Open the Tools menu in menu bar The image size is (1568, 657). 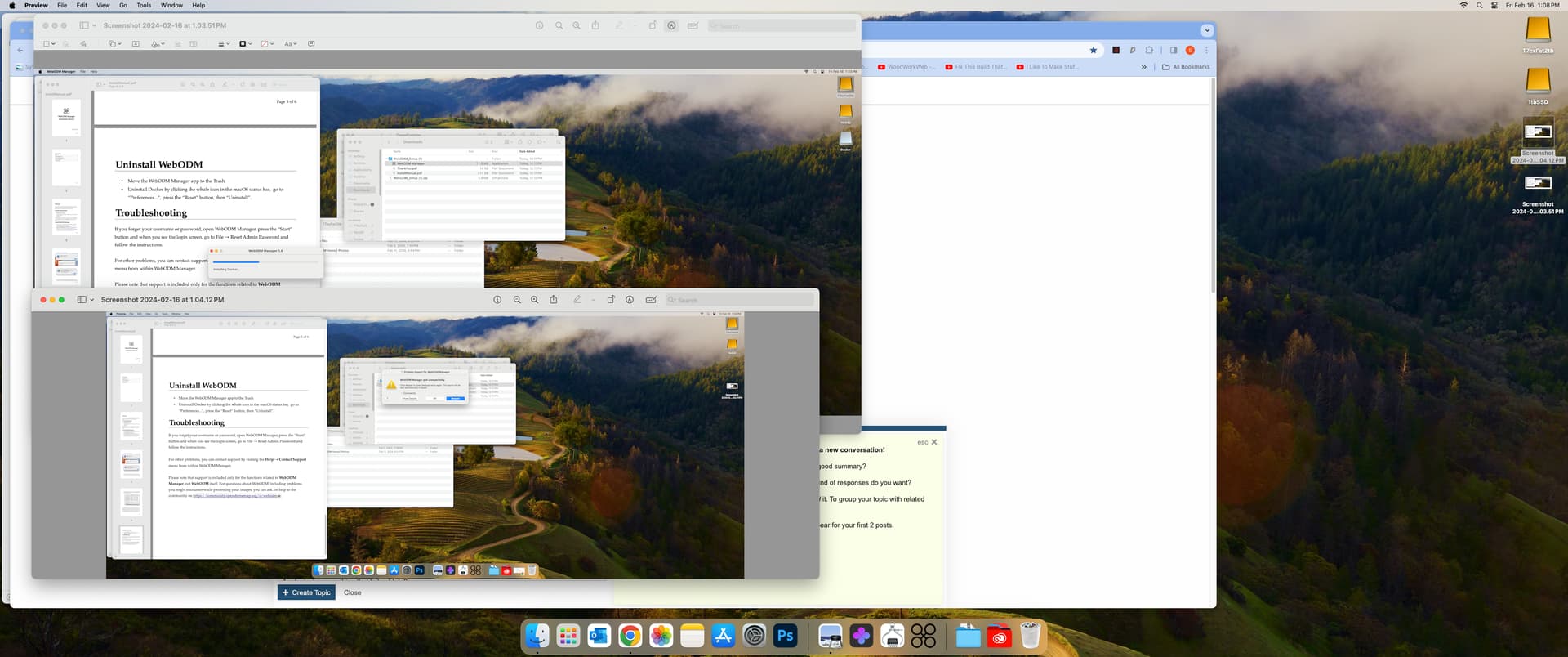point(144,5)
